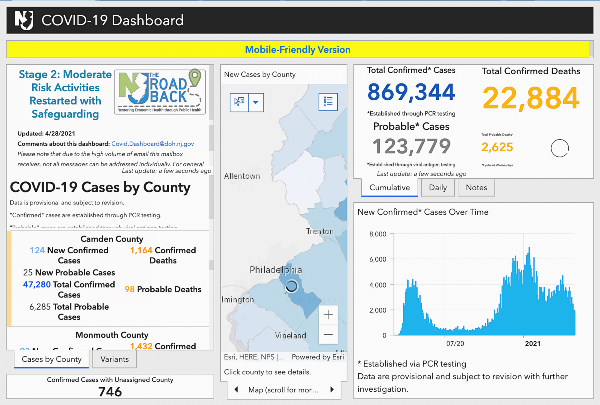Click the loading circle near probable deaths

click(561, 148)
